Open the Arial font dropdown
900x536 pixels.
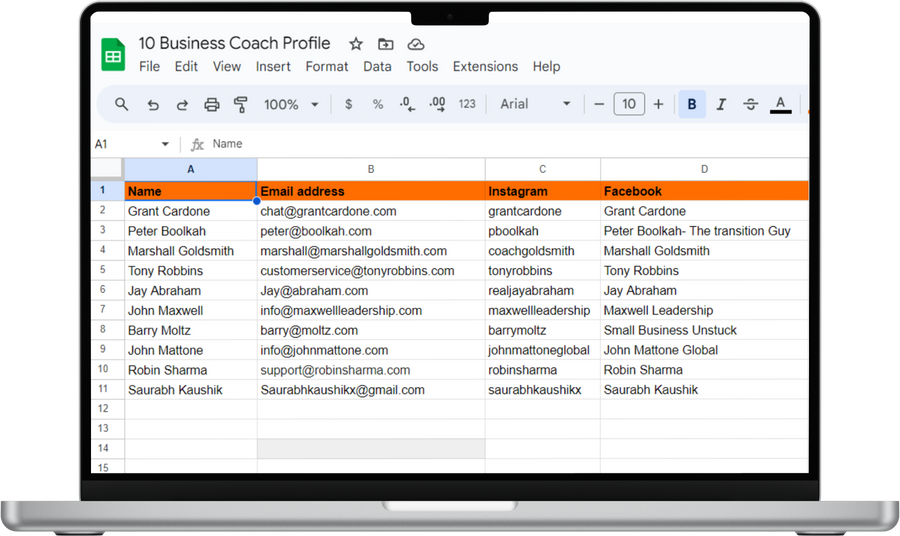click(x=535, y=104)
